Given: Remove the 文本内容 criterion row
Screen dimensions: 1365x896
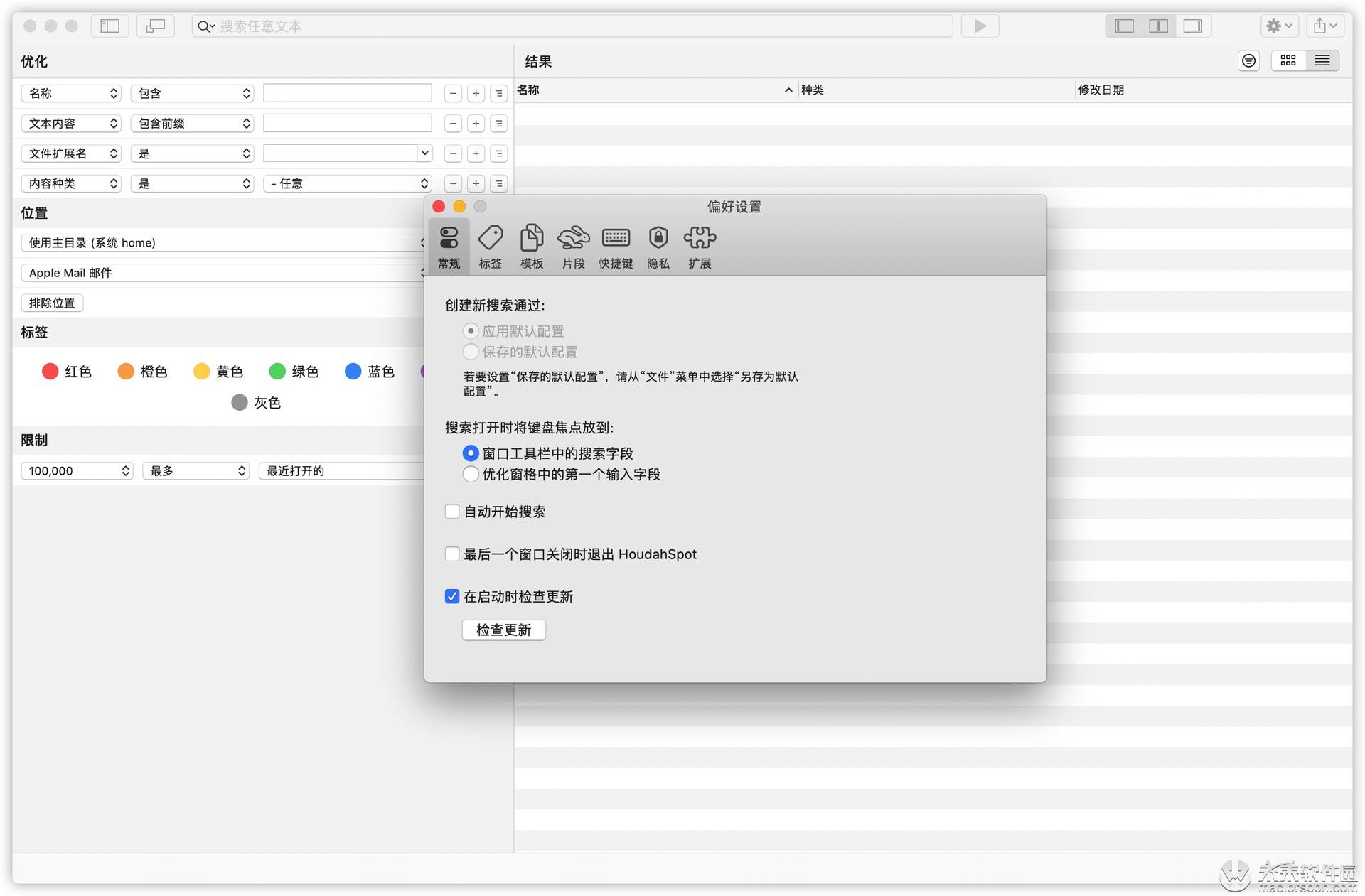Looking at the screenshot, I should tap(453, 124).
